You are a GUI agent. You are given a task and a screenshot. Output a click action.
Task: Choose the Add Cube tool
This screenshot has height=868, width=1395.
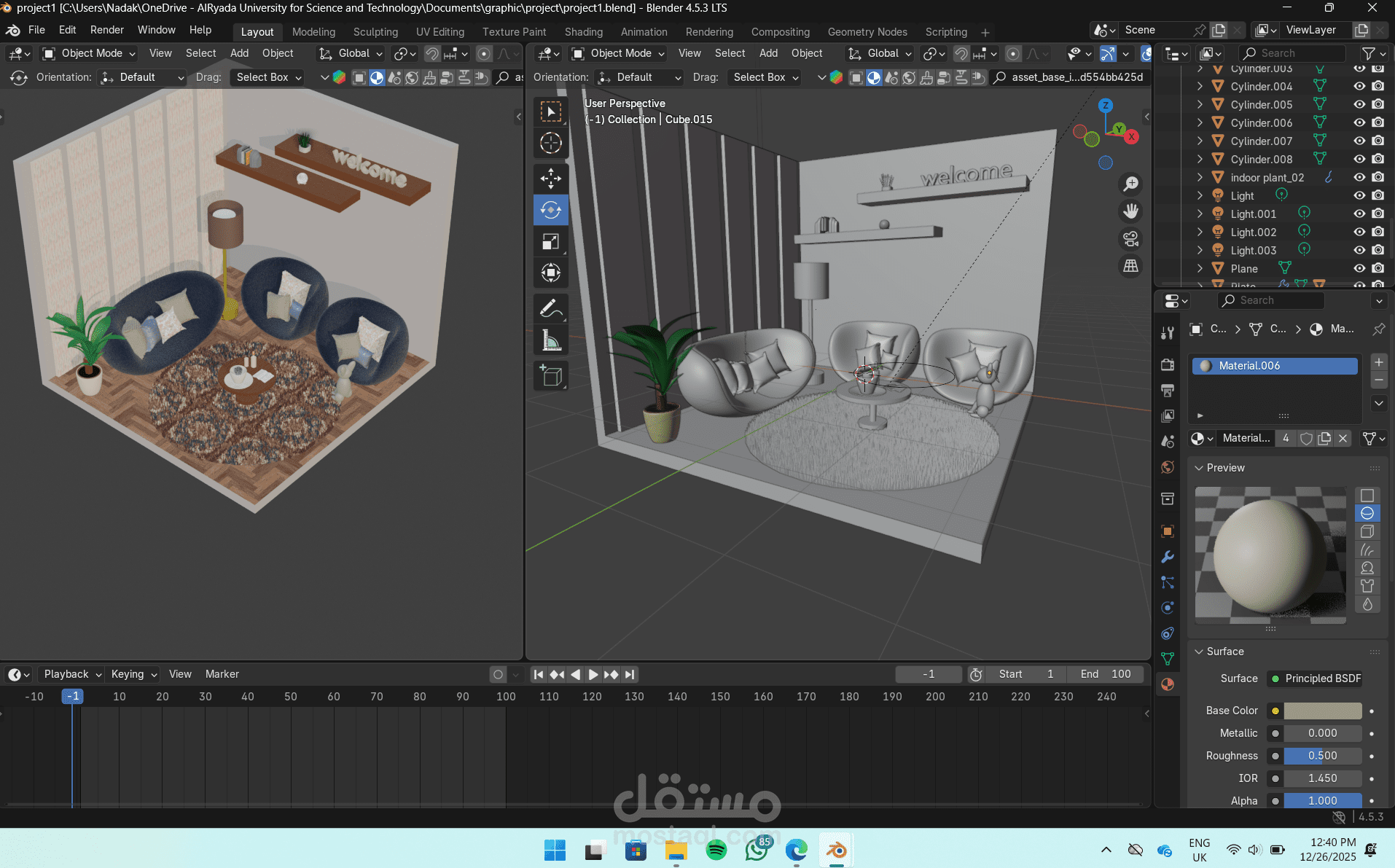[551, 376]
